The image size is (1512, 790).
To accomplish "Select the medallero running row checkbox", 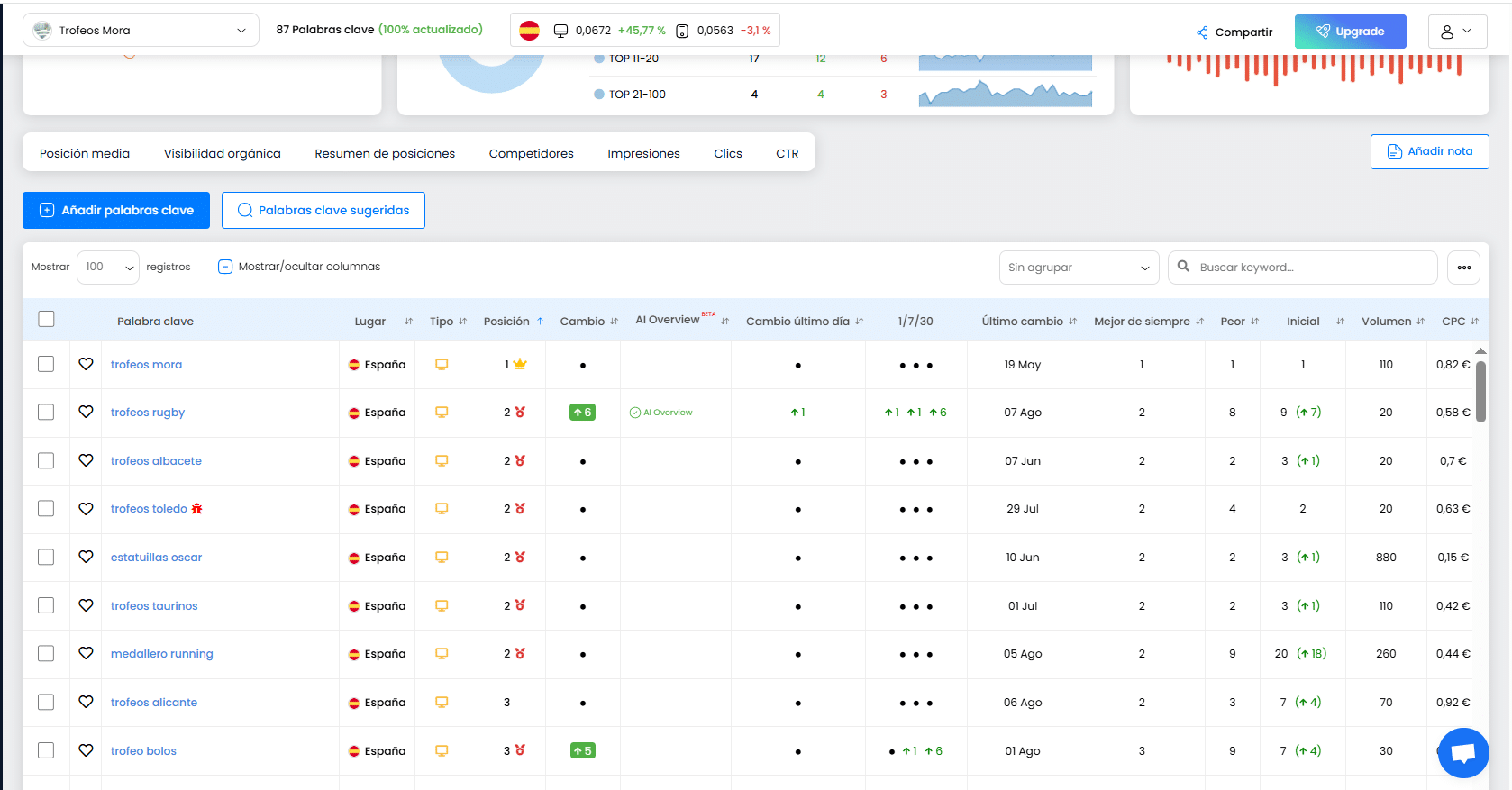I will click(46, 653).
